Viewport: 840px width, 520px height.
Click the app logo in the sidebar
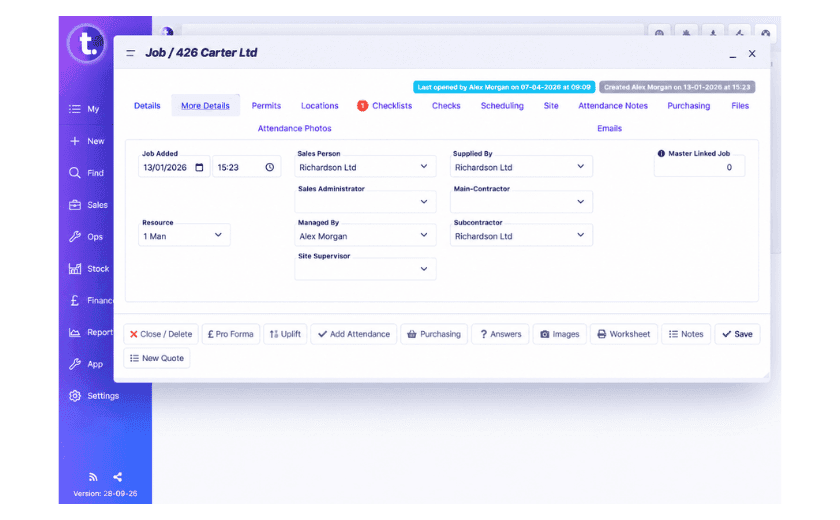click(x=86, y=43)
